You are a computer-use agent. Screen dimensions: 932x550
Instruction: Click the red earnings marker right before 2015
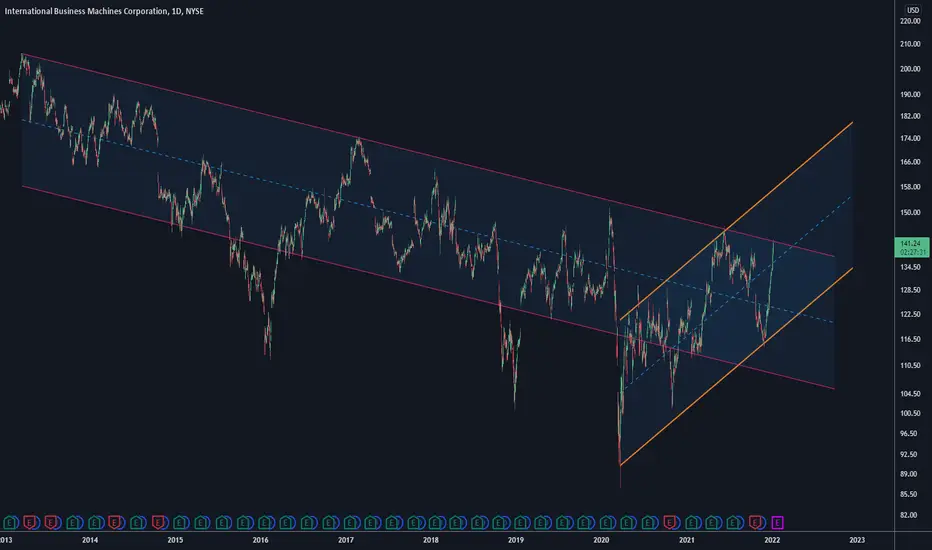[x=158, y=523]
